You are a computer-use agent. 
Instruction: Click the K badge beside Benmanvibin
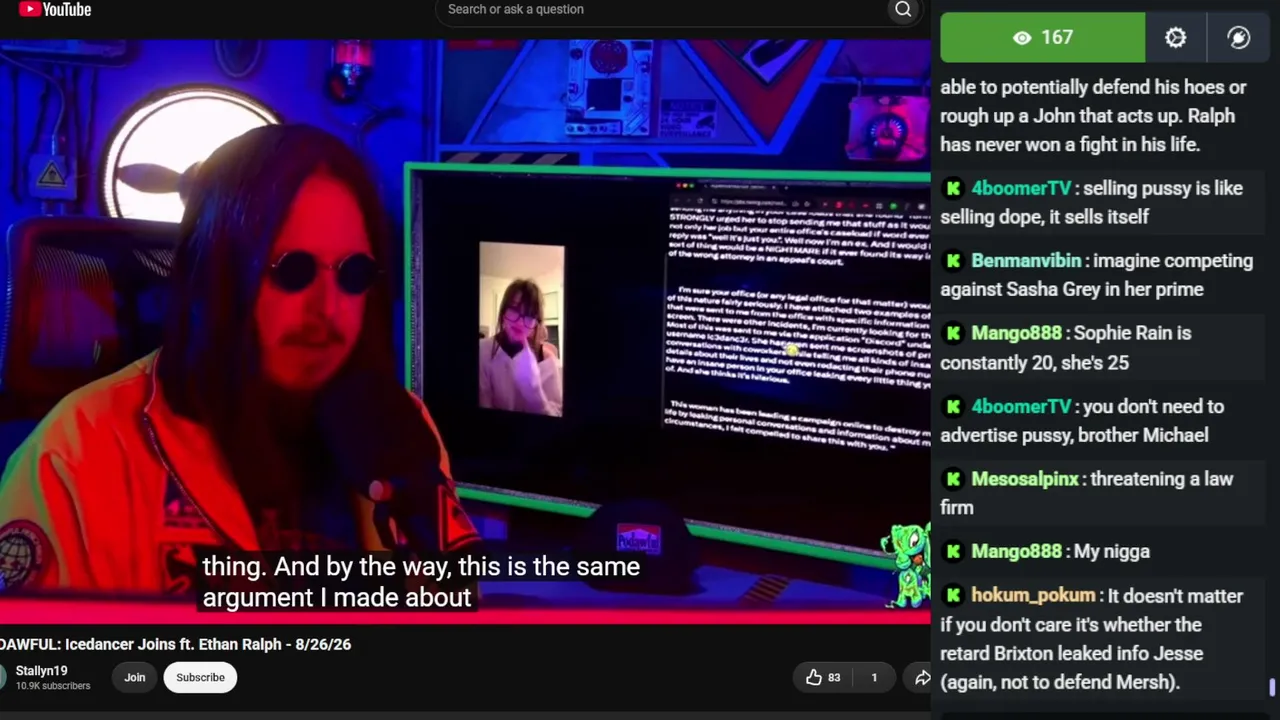[x=953, y=261]
